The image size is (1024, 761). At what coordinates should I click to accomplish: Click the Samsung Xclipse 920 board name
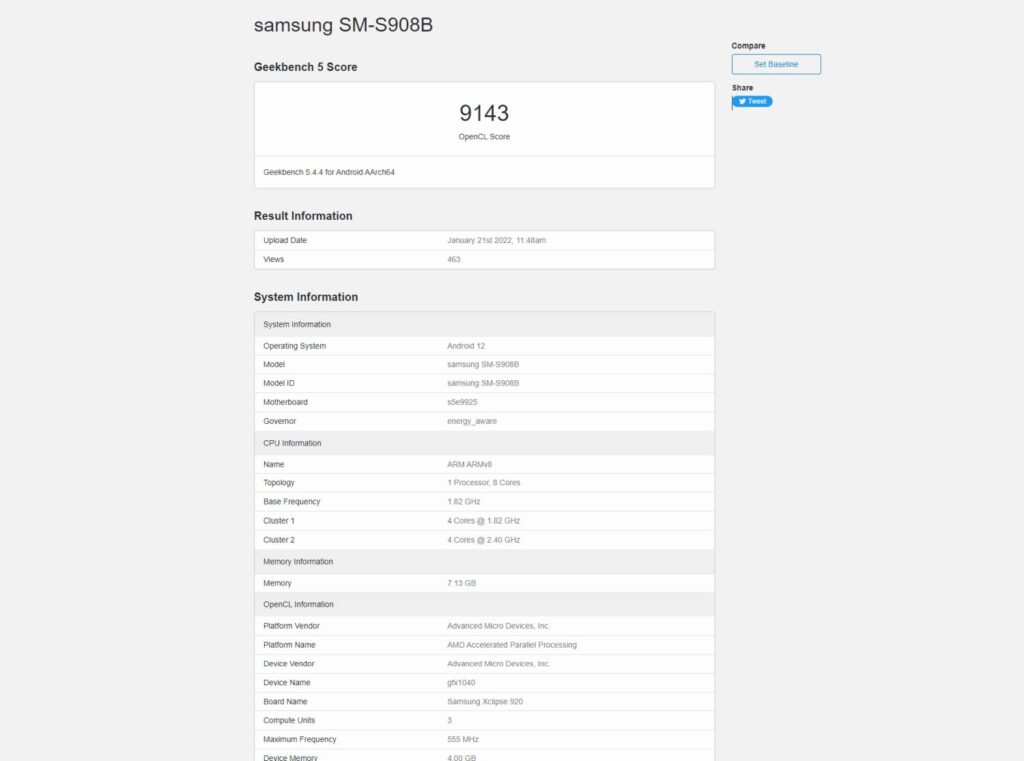[x=486, y=701]
